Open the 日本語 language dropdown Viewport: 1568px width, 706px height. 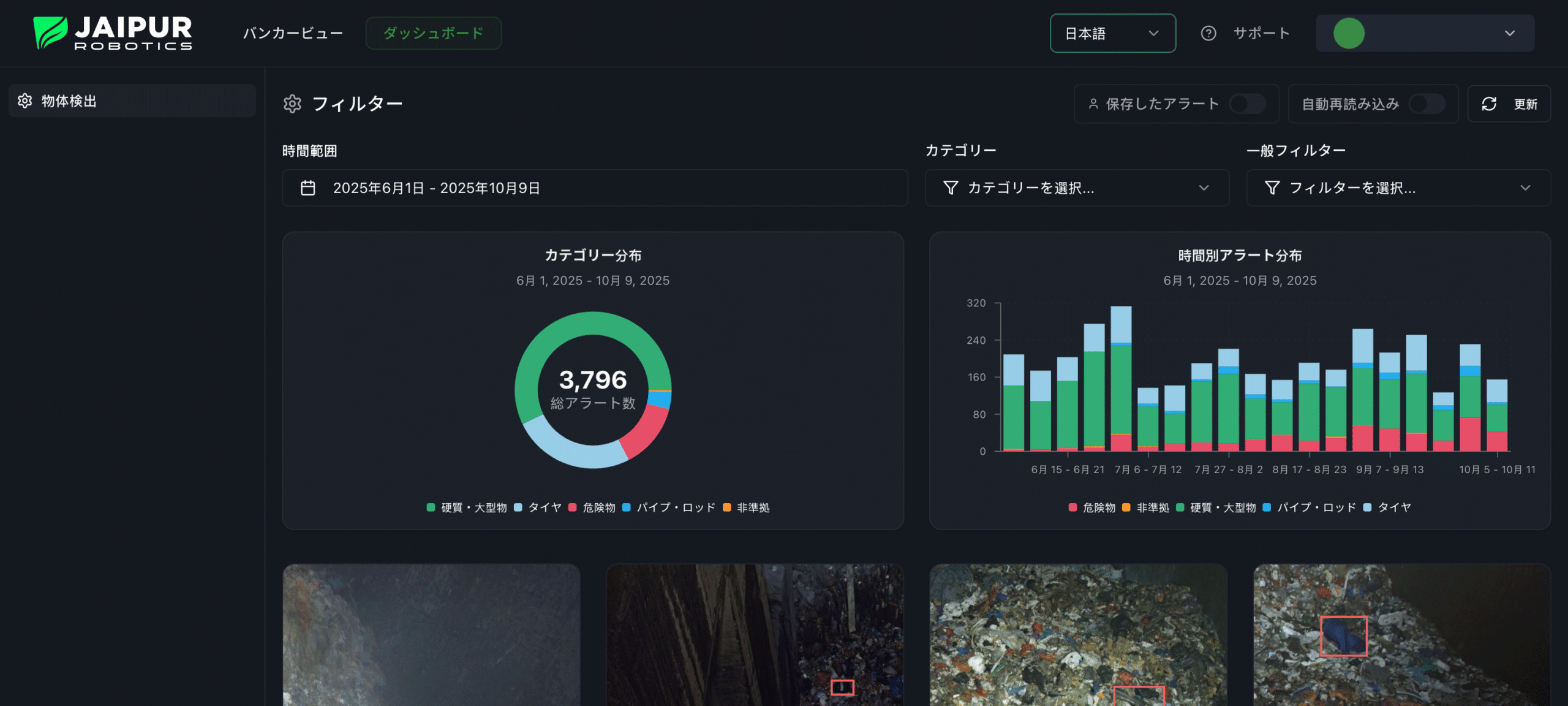tap(1112, 33)
